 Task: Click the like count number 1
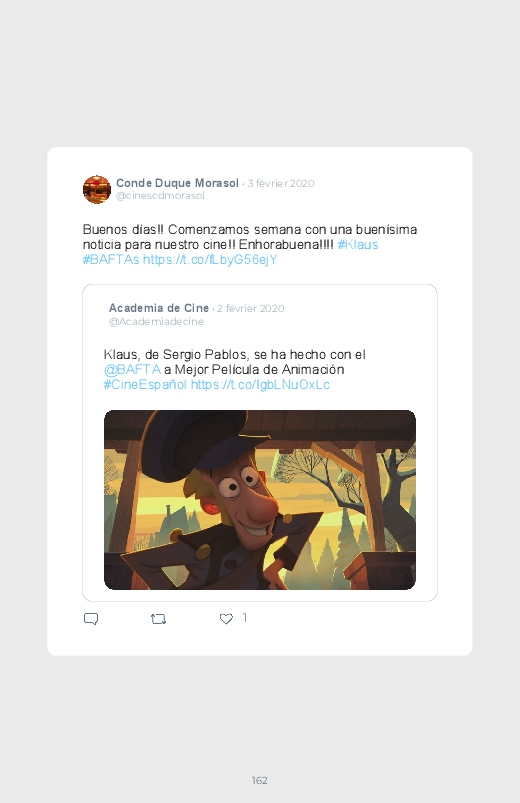(245, 618)
